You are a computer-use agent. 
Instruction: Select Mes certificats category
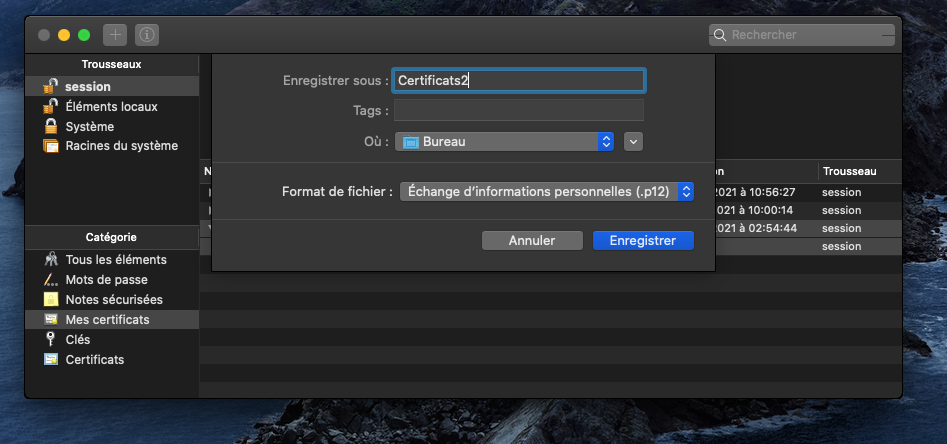tap(112, 320)
